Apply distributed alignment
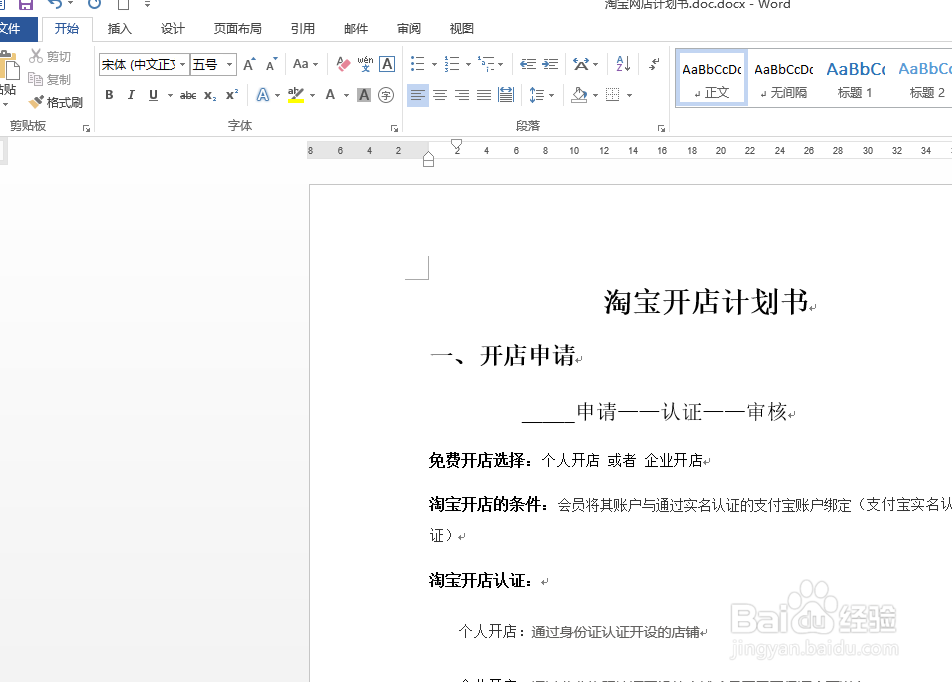Image resolution: width=952 pixels, height=682 pixels. (506, 95)
